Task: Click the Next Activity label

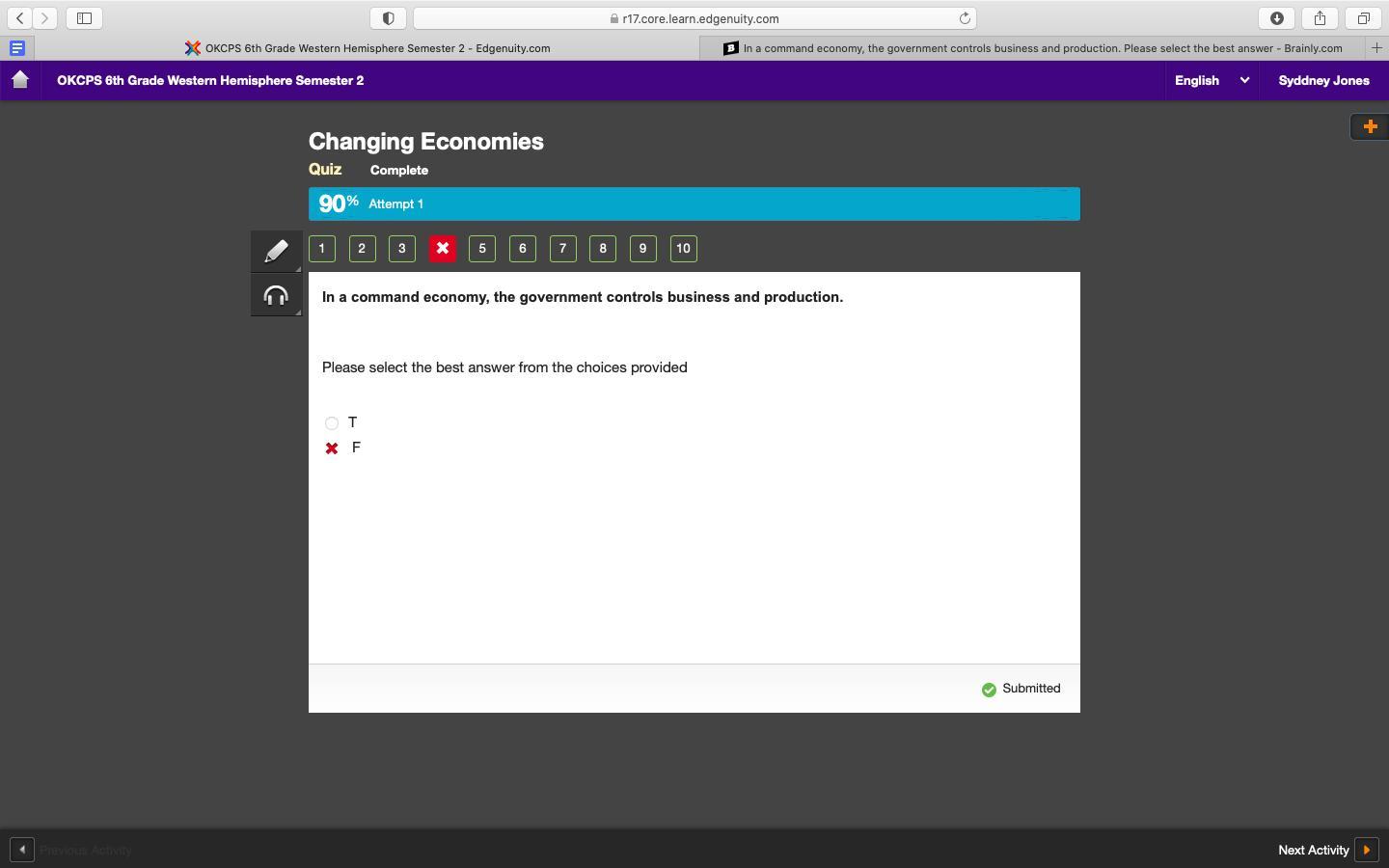Action: pyautogui.click(x=1313, y=850)
